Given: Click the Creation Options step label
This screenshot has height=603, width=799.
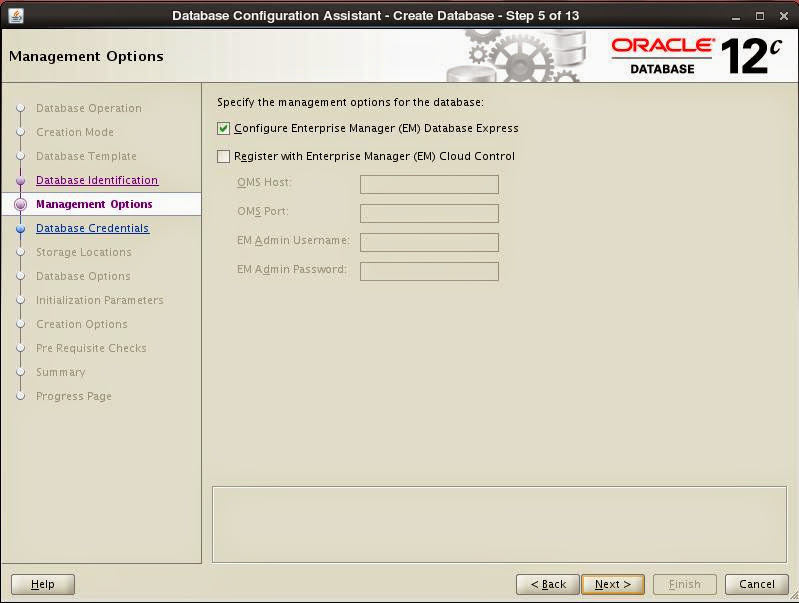Looking at the screenshot, I should [82, 324].
